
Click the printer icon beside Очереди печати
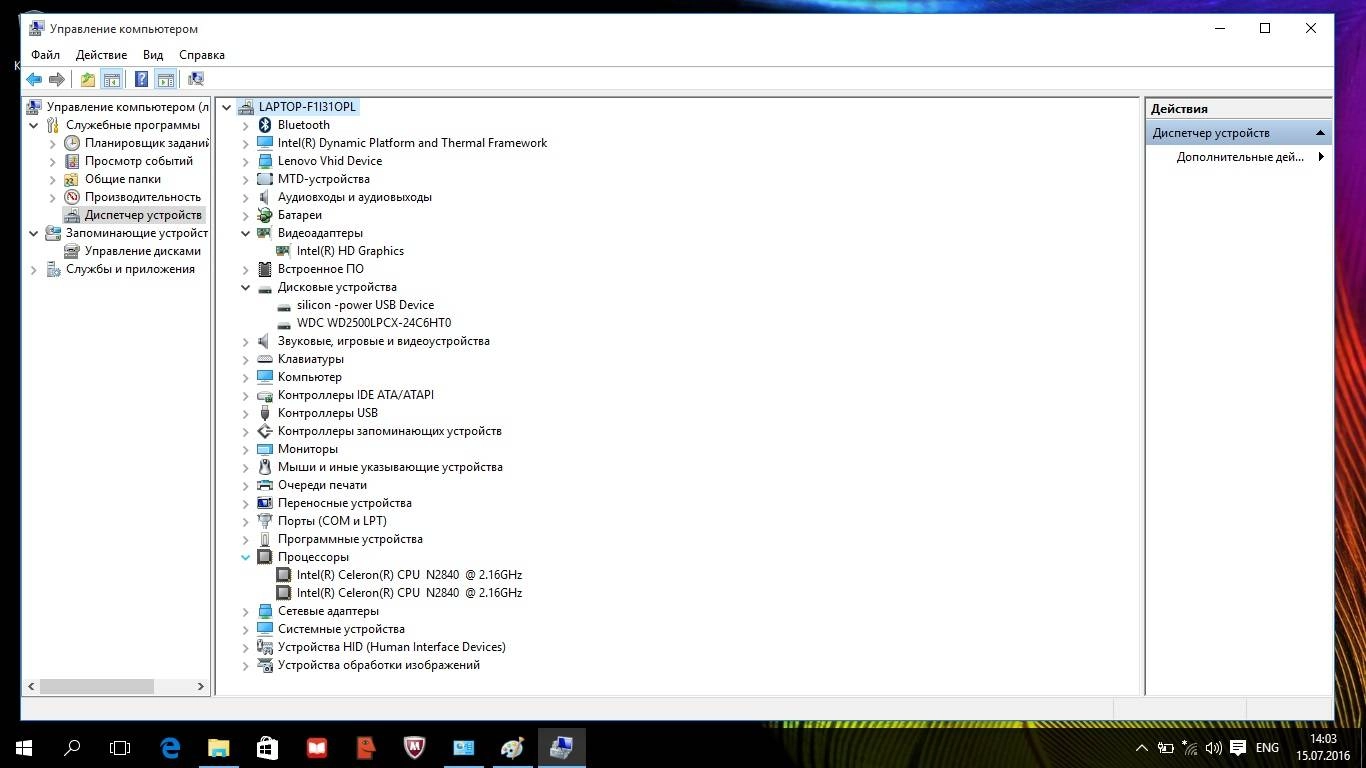[x=265, y=485]
